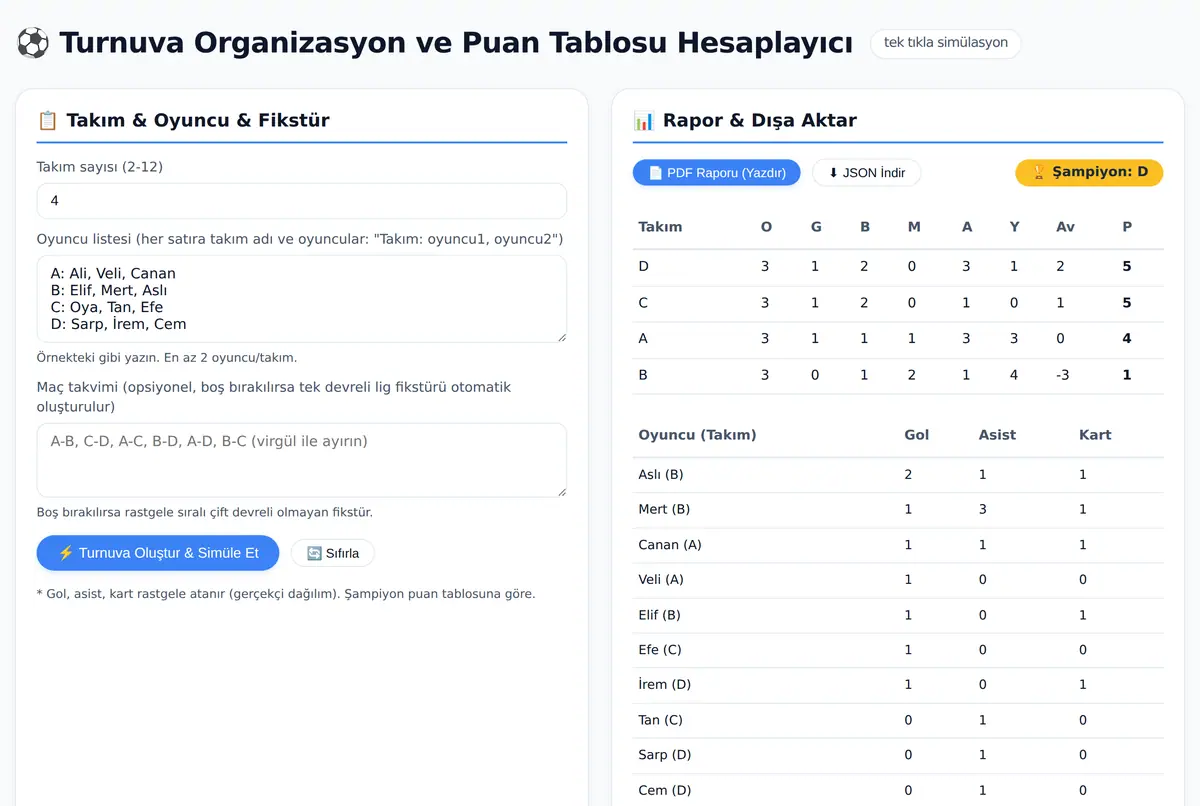Select team B row in standings
1200x806 pixels.
click(x=898, y=375)
